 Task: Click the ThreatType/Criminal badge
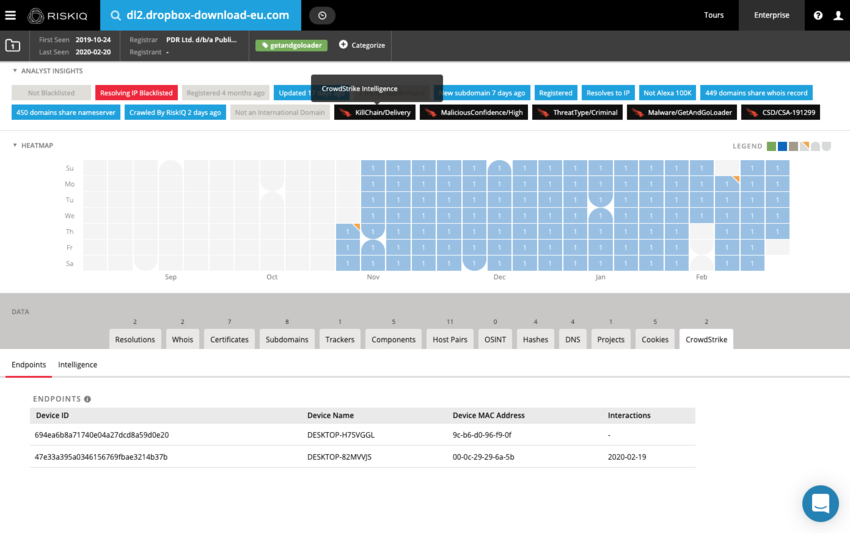tap(577, 112)
